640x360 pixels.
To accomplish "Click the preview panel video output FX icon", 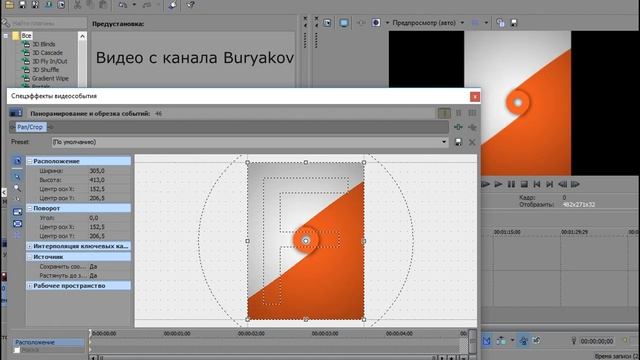I will click(x=327, y=23).
